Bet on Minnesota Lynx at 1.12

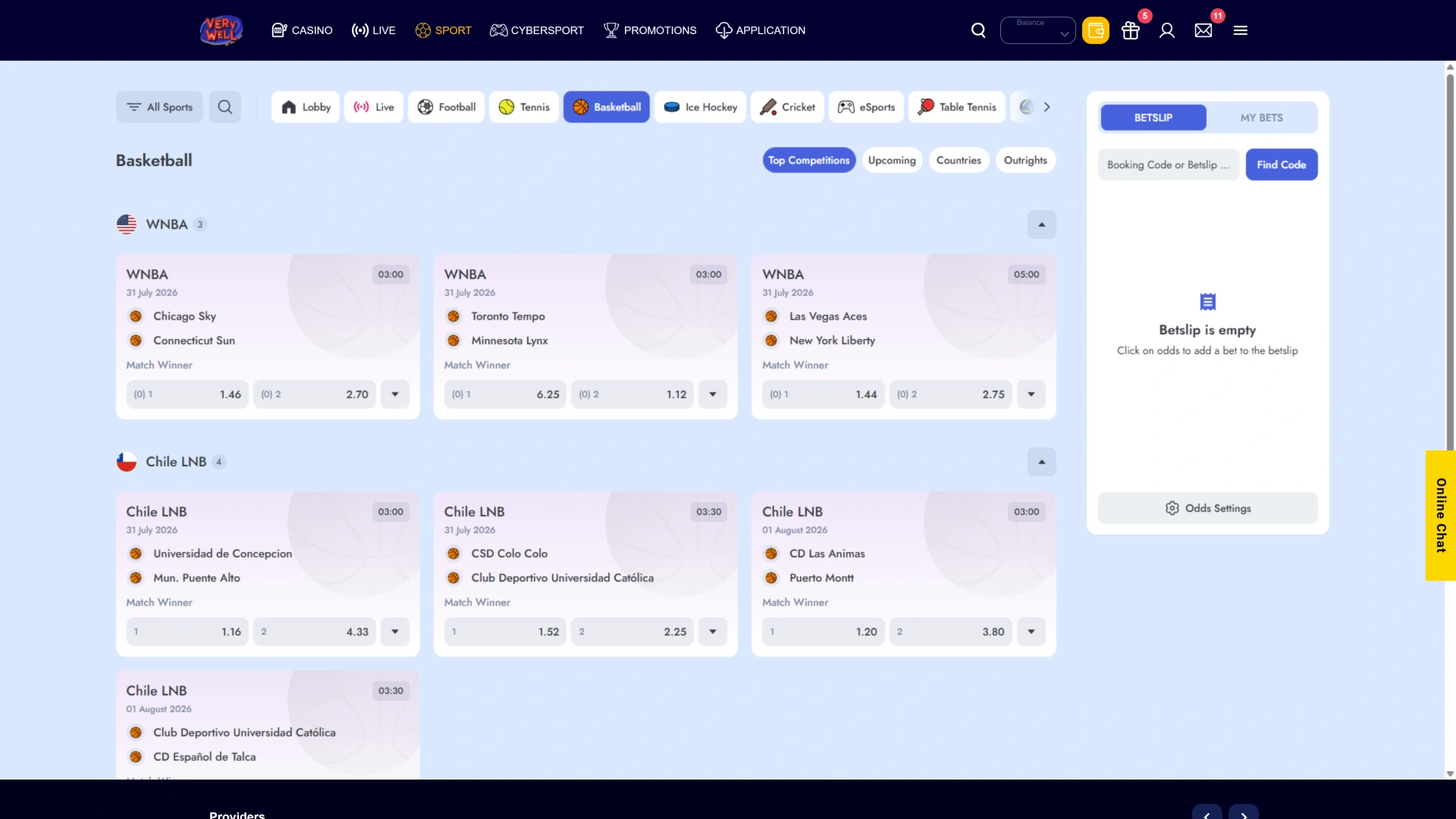632,394
